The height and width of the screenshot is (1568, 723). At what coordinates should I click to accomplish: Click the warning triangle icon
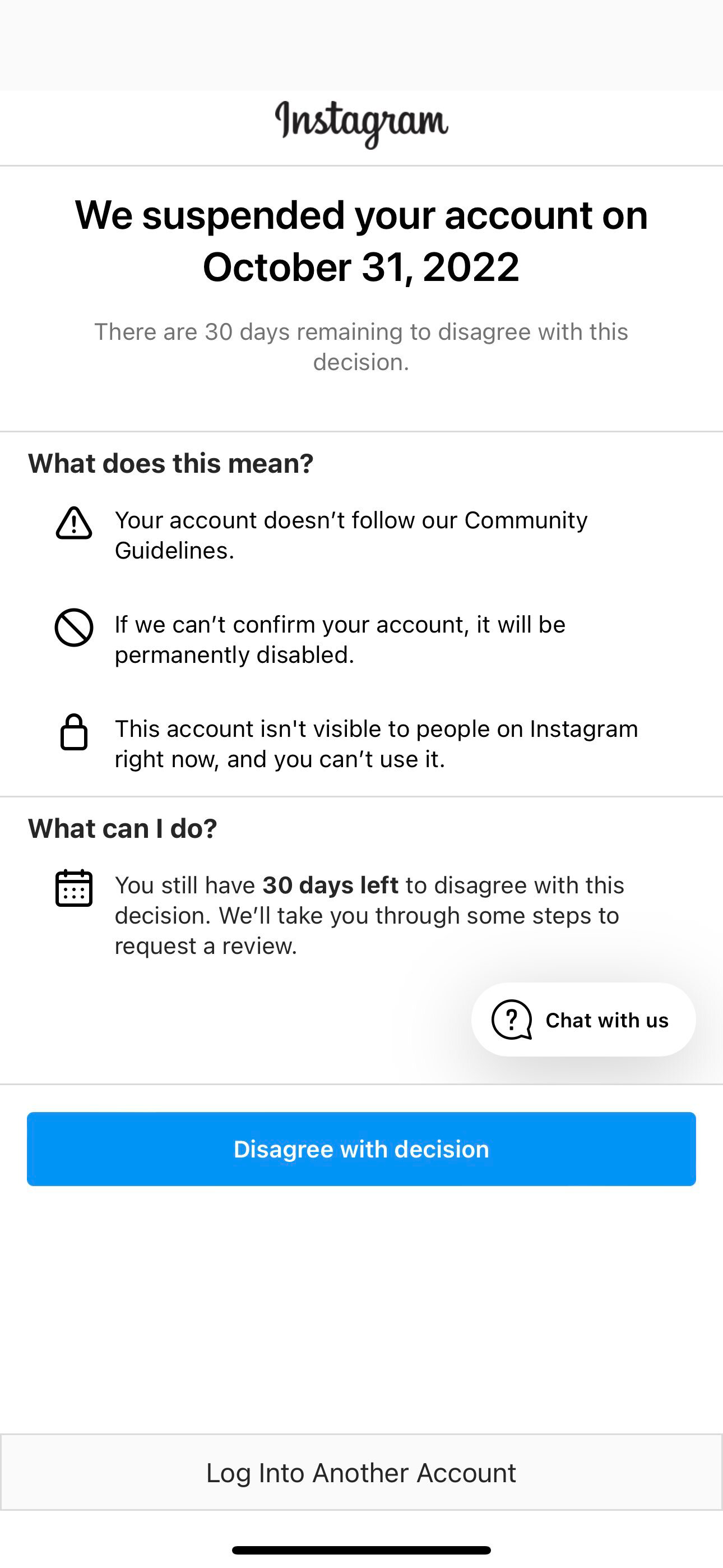[73, 523]
